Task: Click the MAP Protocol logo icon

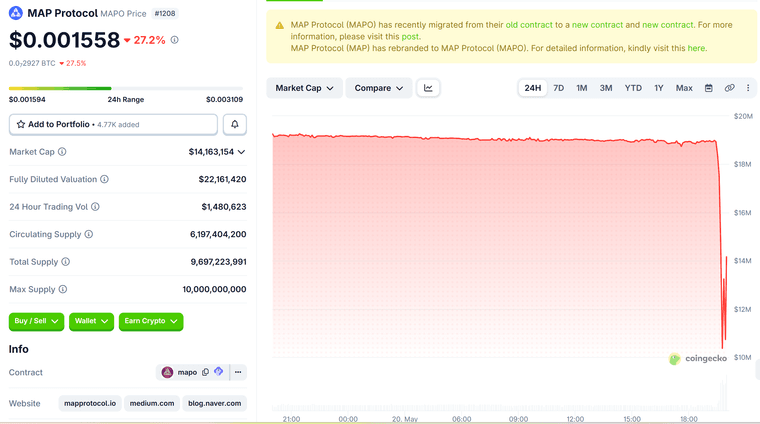Action: (16, 13)
